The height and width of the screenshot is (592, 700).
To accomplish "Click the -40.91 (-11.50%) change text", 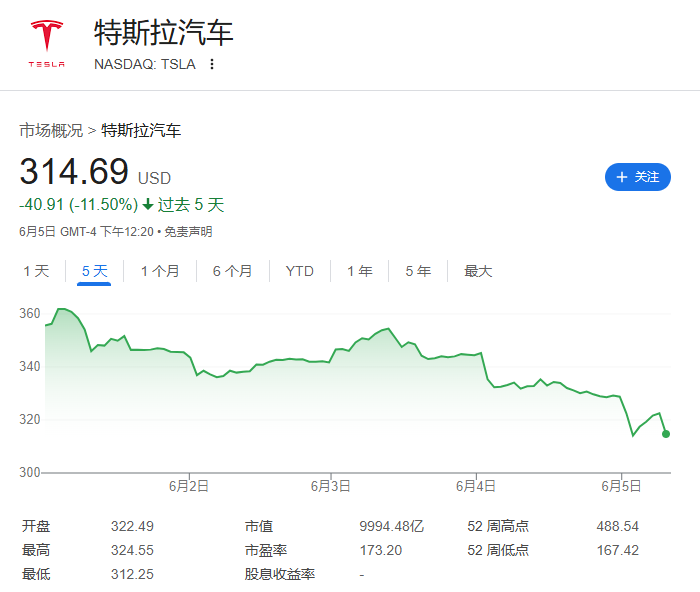I will click(x=79, y=205).
